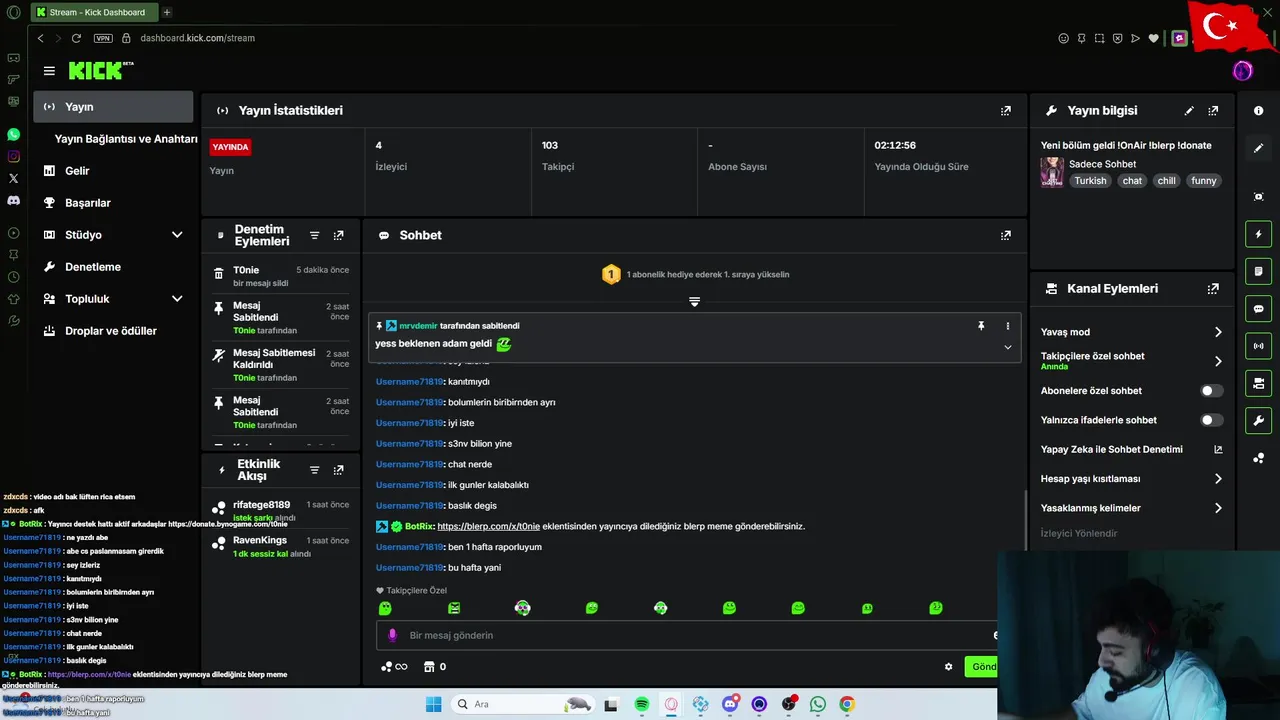The height and width of the screenshot is (720, 1280).
Task: Open the three-dot menu on the pinned message
Action: [x=1007, y=326]
